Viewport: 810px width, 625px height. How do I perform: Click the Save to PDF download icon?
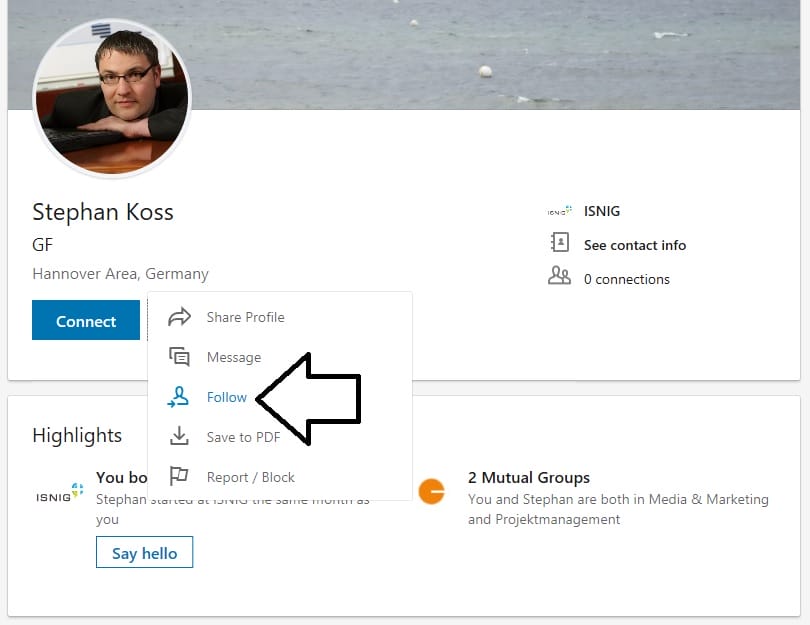179,437
